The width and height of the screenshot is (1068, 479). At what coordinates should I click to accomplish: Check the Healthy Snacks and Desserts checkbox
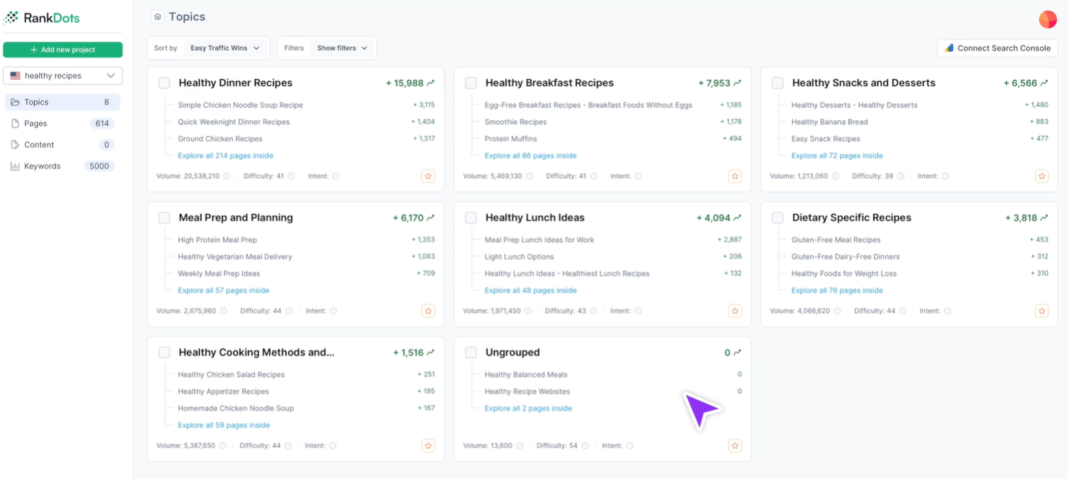(778, 83)
